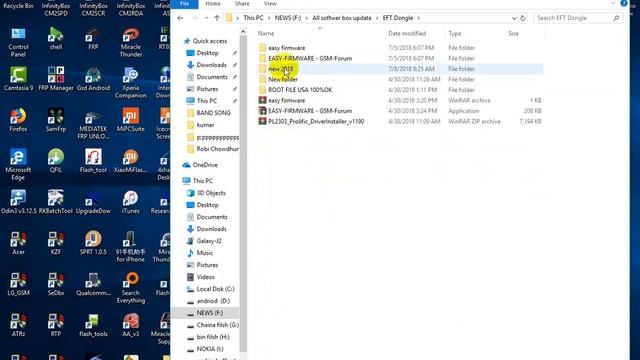Select 'EASY-FIRMWARE - GSM-Forum' application file
This screenshot has width=640, height=360.
(310, 111)
